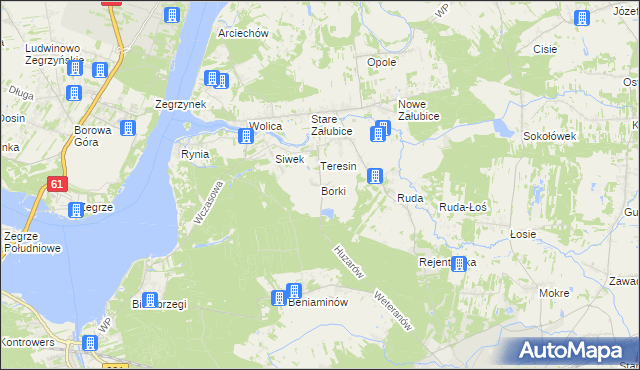Click the Łosie place label
The width and height of the screenshot is (640, 370).
[x=523, y=235]
